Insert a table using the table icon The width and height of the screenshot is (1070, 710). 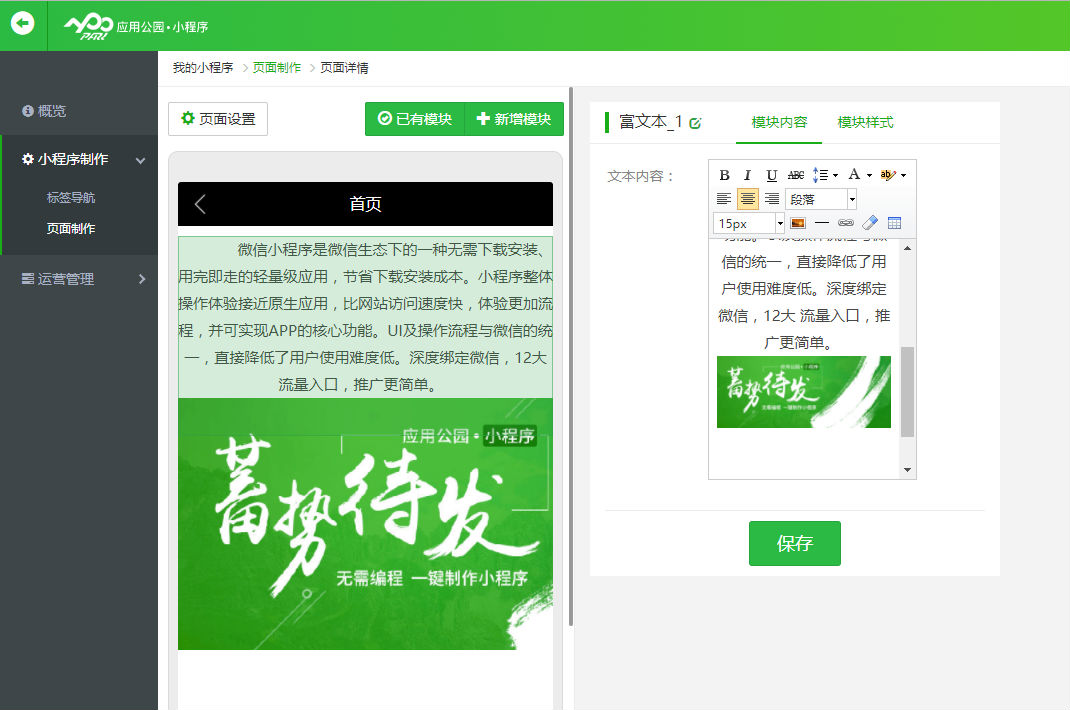[894, 223]
